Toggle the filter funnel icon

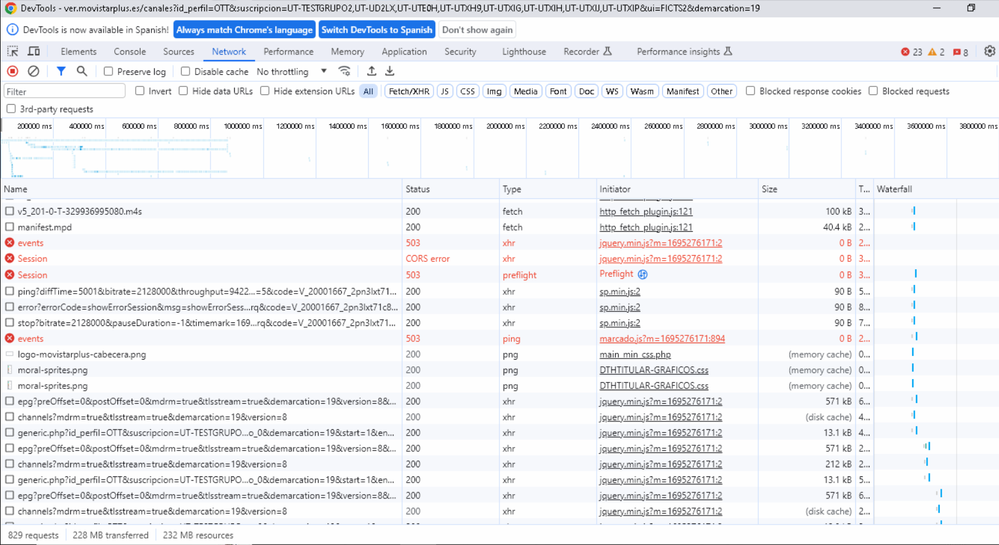[61, 71]
